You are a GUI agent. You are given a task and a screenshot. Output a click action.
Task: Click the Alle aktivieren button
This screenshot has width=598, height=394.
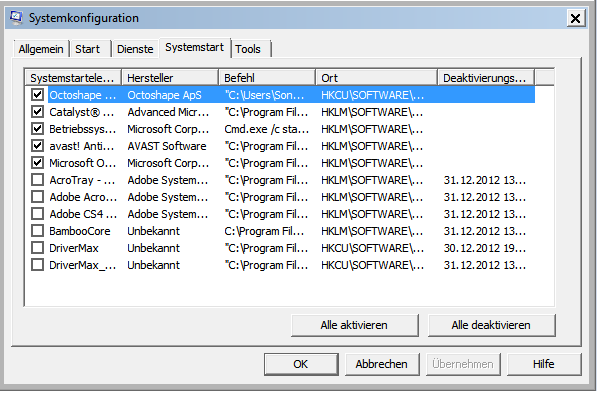(354, 325)
